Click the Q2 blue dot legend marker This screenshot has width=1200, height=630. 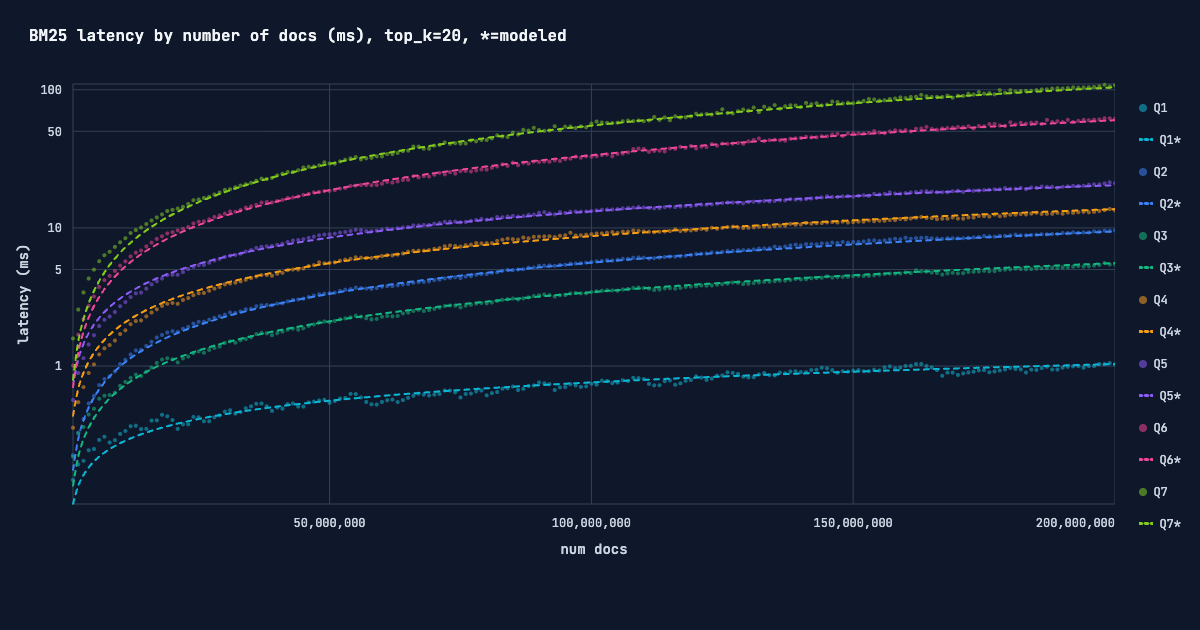(x=1143, y=172)
